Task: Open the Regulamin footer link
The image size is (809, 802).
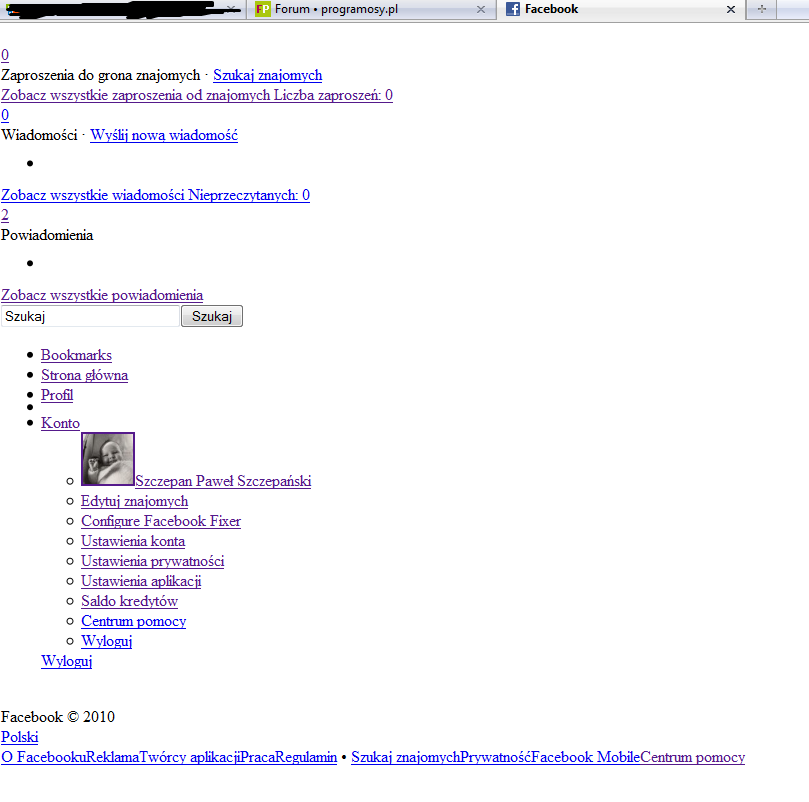Action: [305, 757]
